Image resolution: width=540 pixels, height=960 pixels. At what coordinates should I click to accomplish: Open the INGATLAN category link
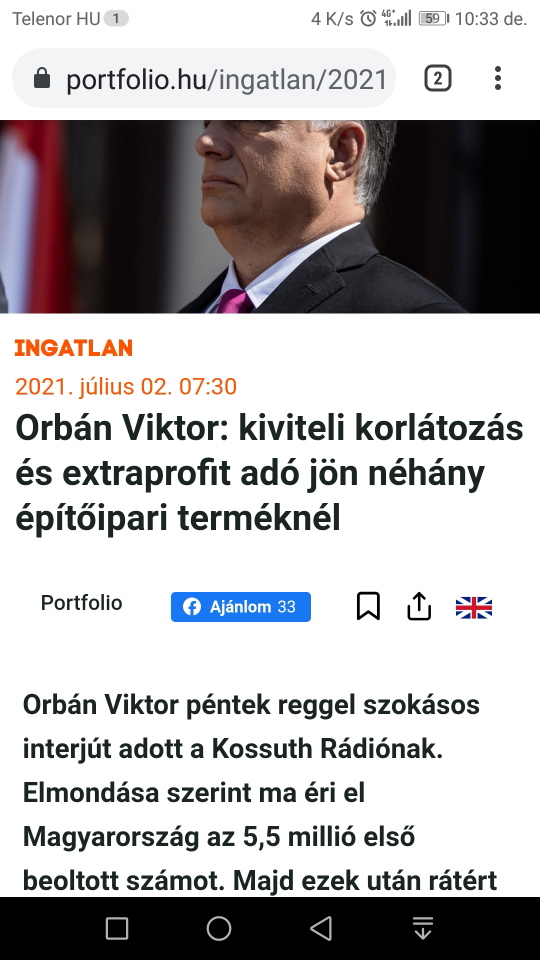(73, 348)
